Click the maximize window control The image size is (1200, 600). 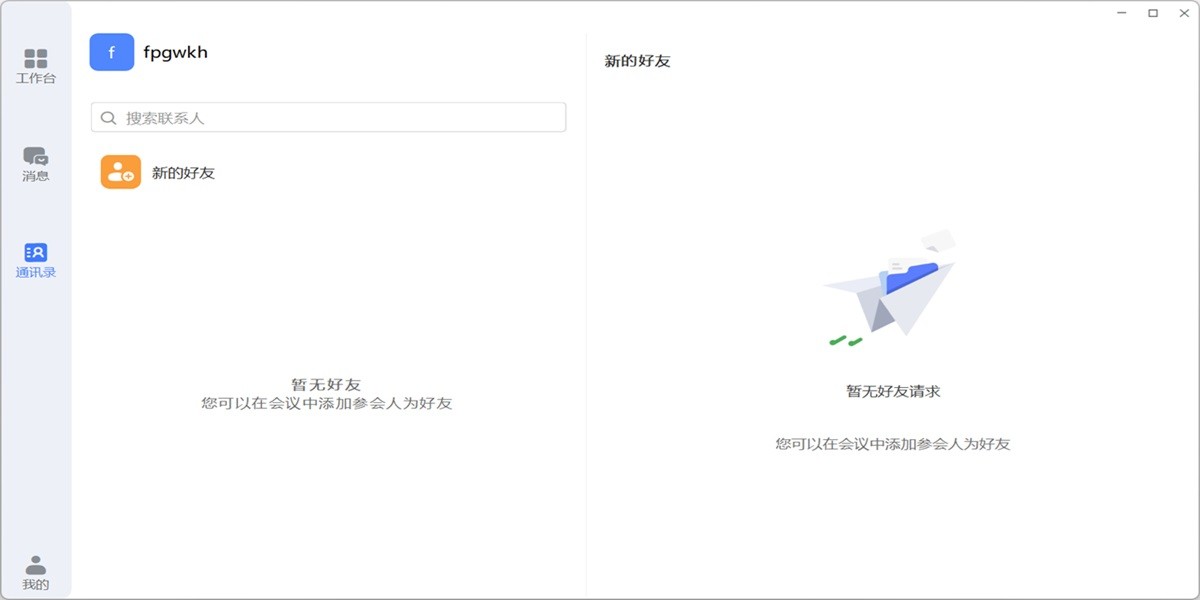1154,14
